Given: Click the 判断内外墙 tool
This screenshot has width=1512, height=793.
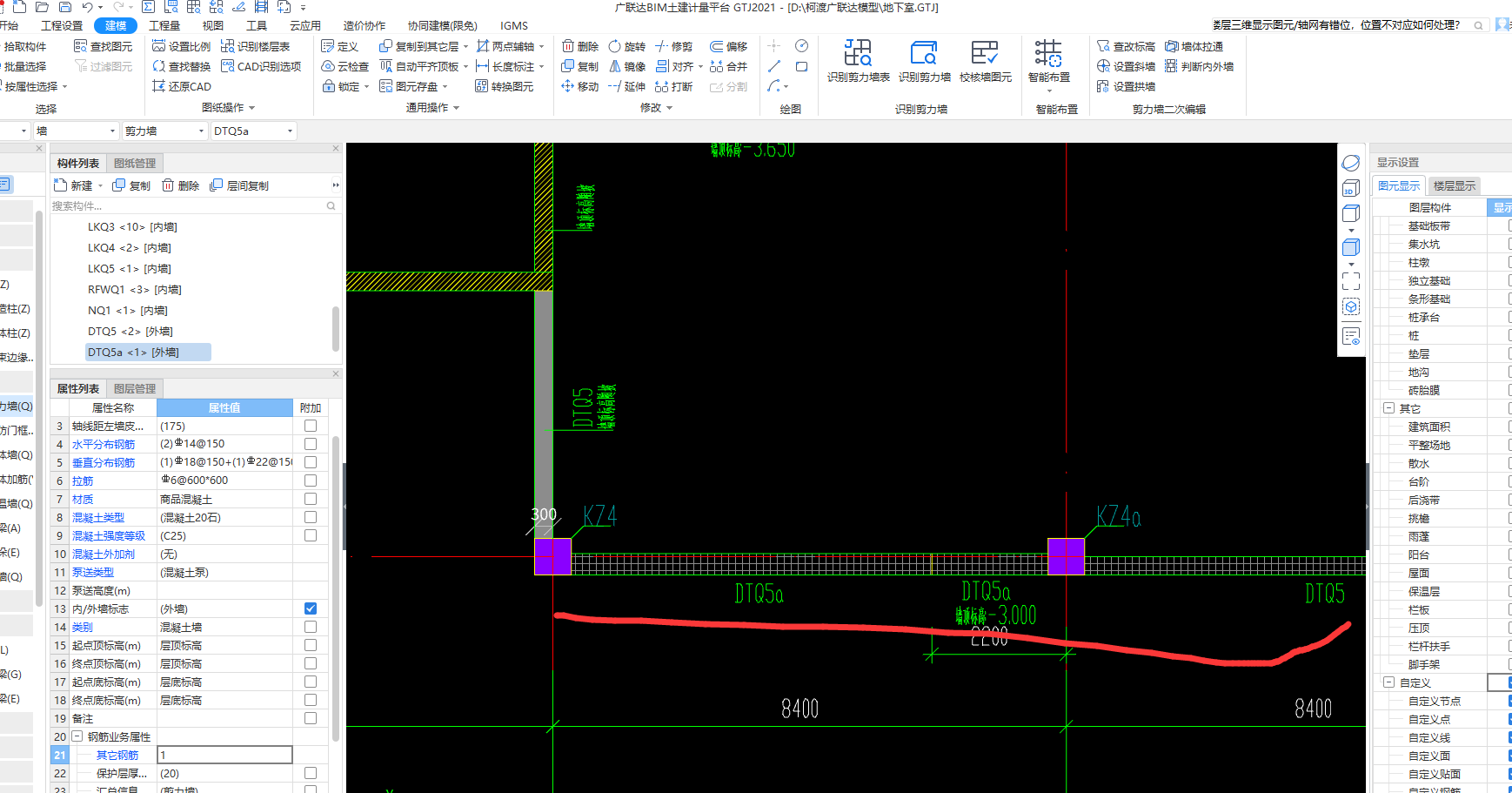Looking at the screenshot, I should click(1200, 66).
